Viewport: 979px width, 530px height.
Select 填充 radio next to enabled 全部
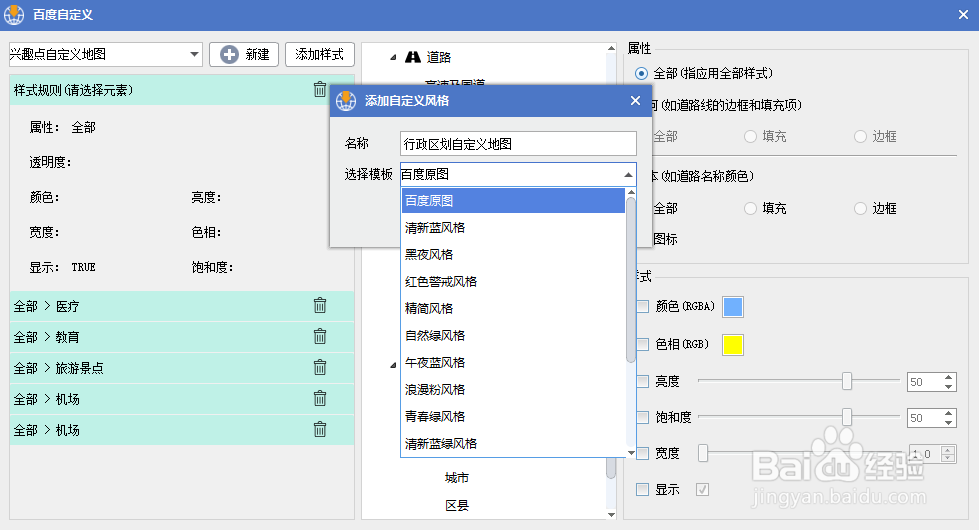pos(750,209)
